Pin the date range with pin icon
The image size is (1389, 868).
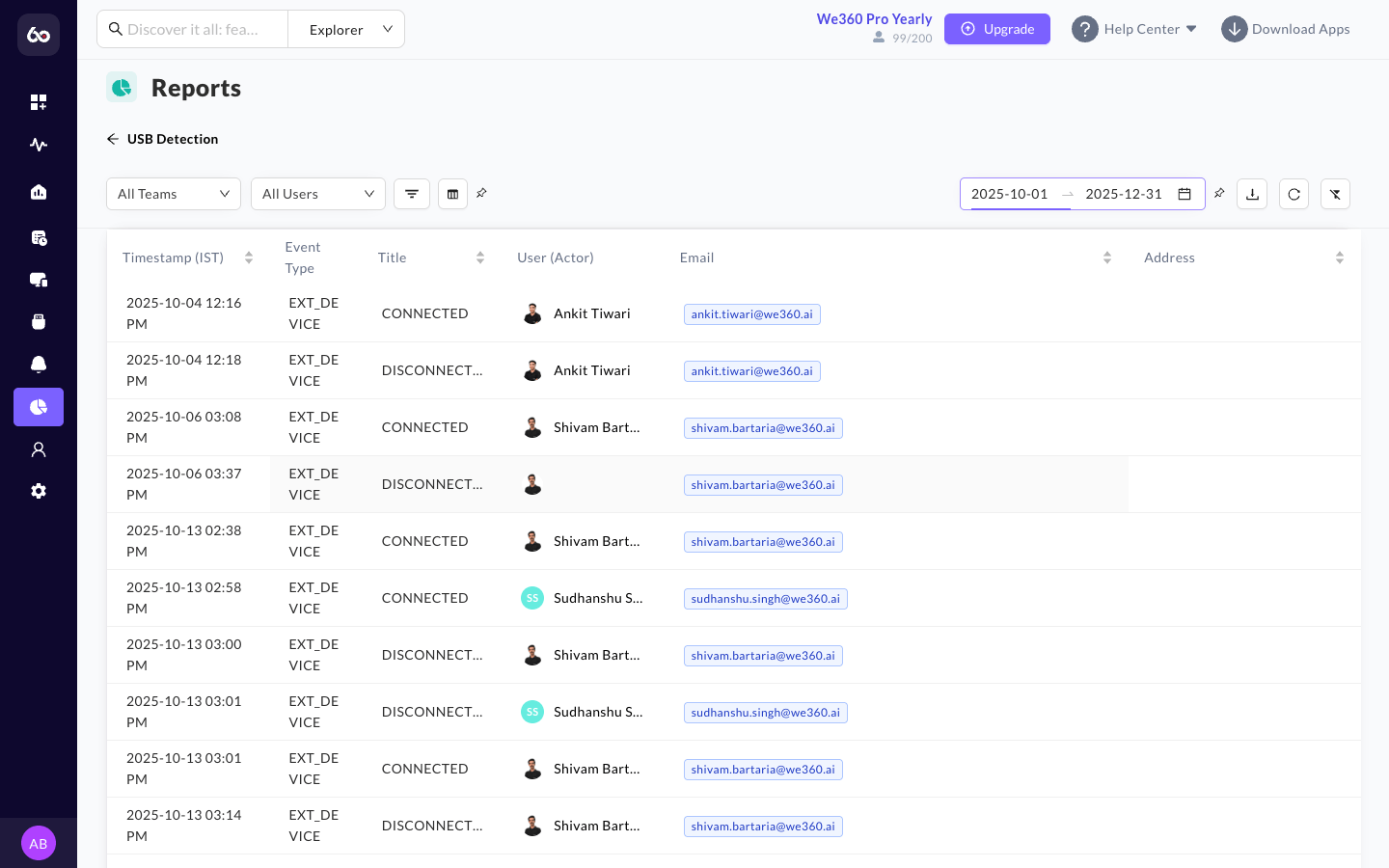1219,193
